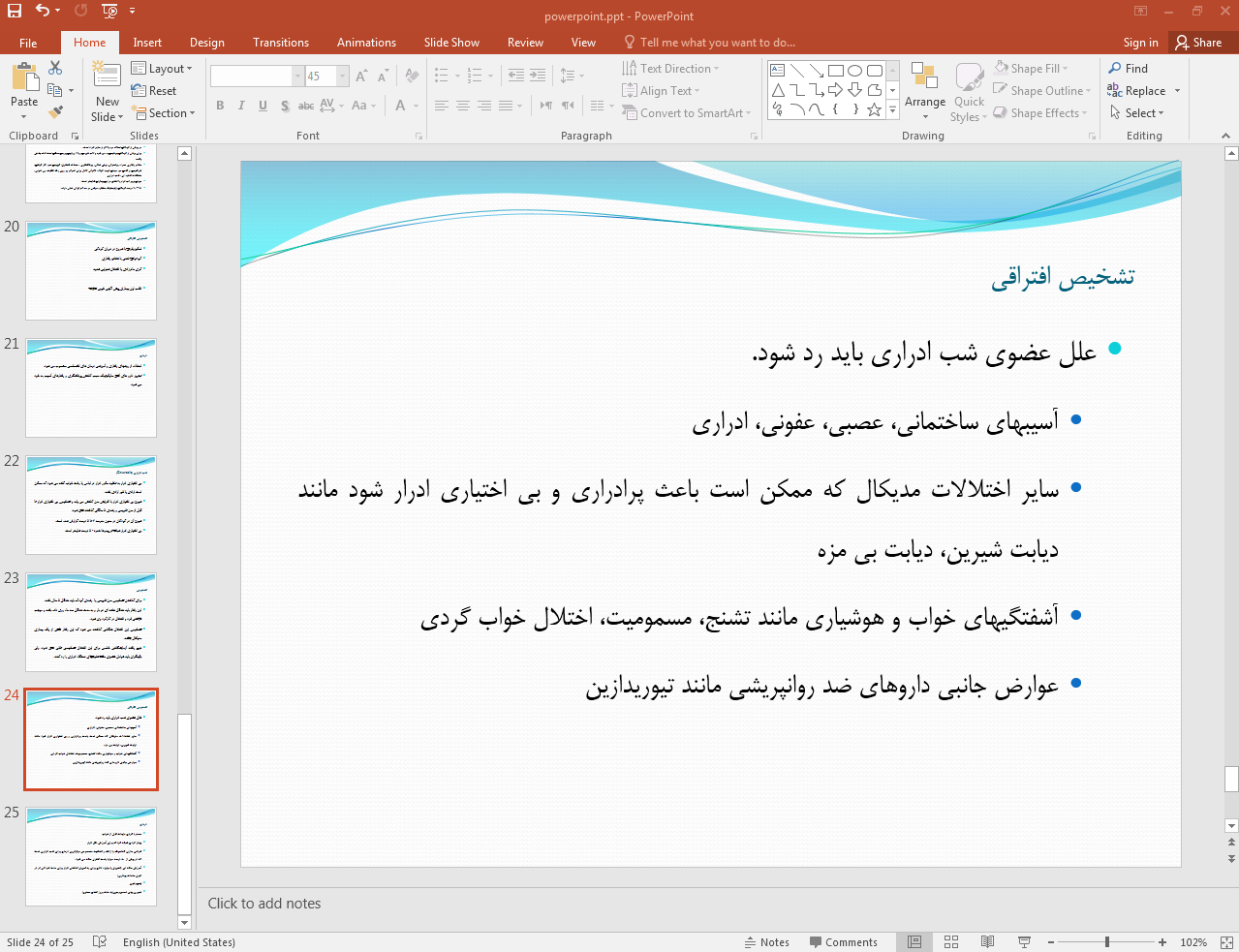Toggle the Notes pane

pyautogui.click(x=766, y=941)
